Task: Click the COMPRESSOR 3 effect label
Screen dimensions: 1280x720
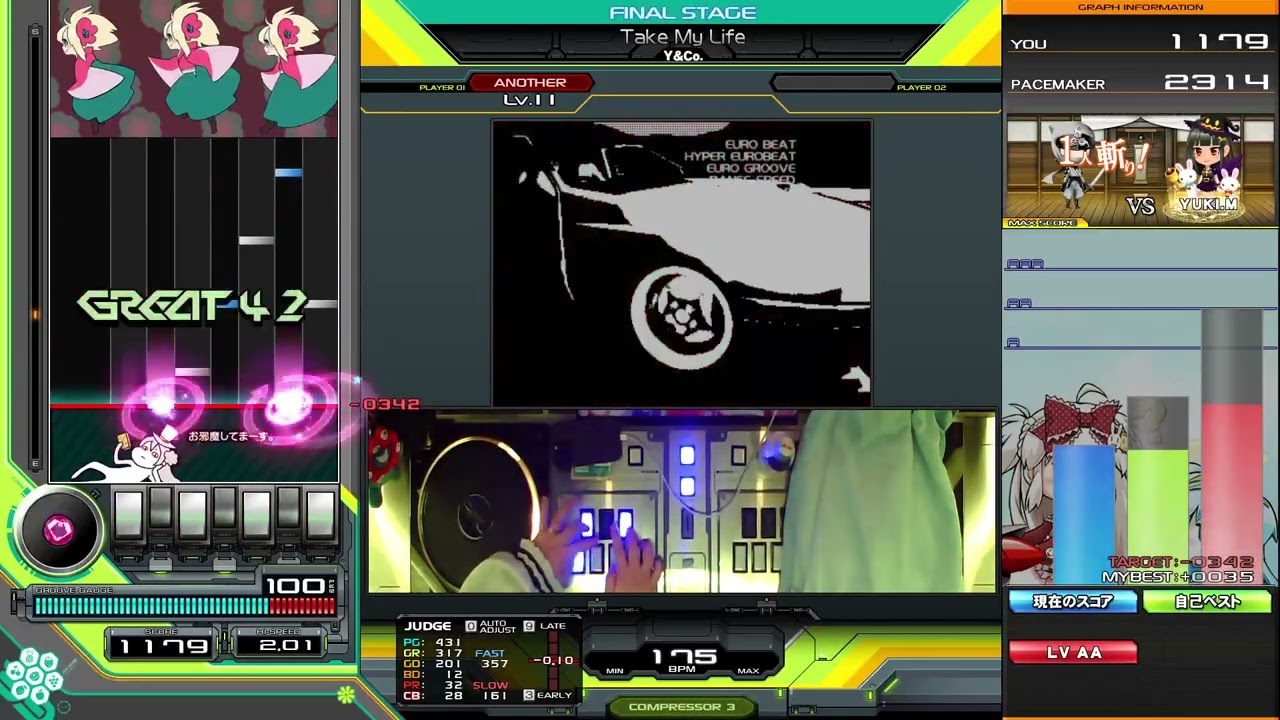Action: (682, 707)
